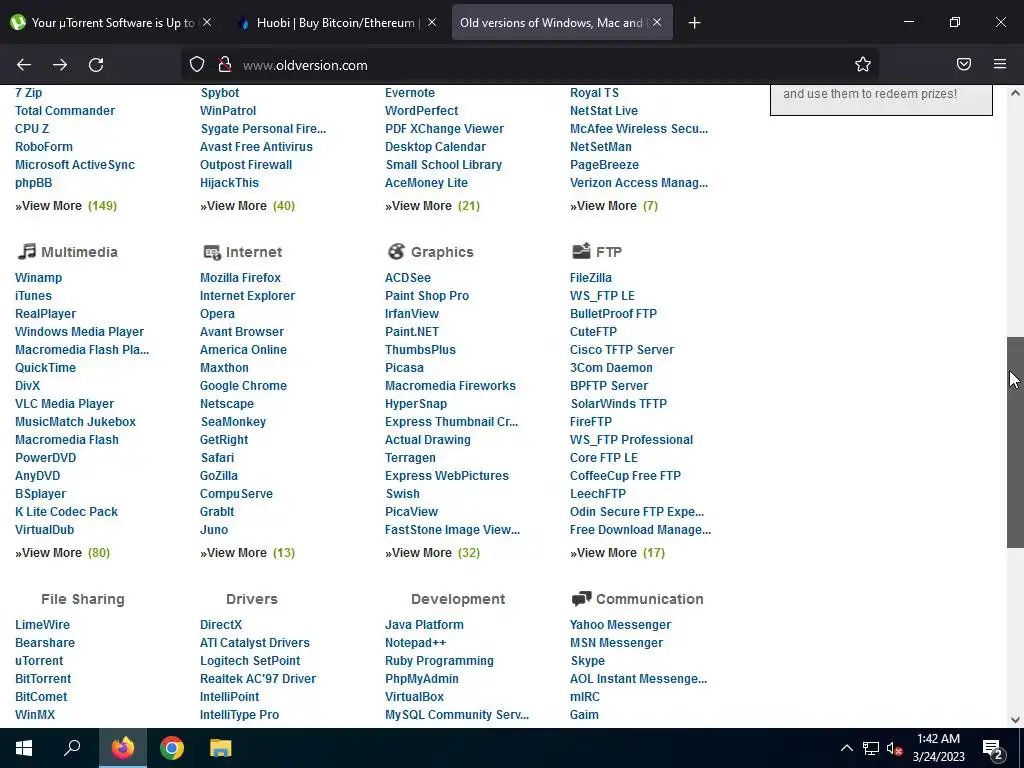Switch to Firefox in the taskbar
The width and height of the screenshot is (1024, 768).
tap(123, 748)
